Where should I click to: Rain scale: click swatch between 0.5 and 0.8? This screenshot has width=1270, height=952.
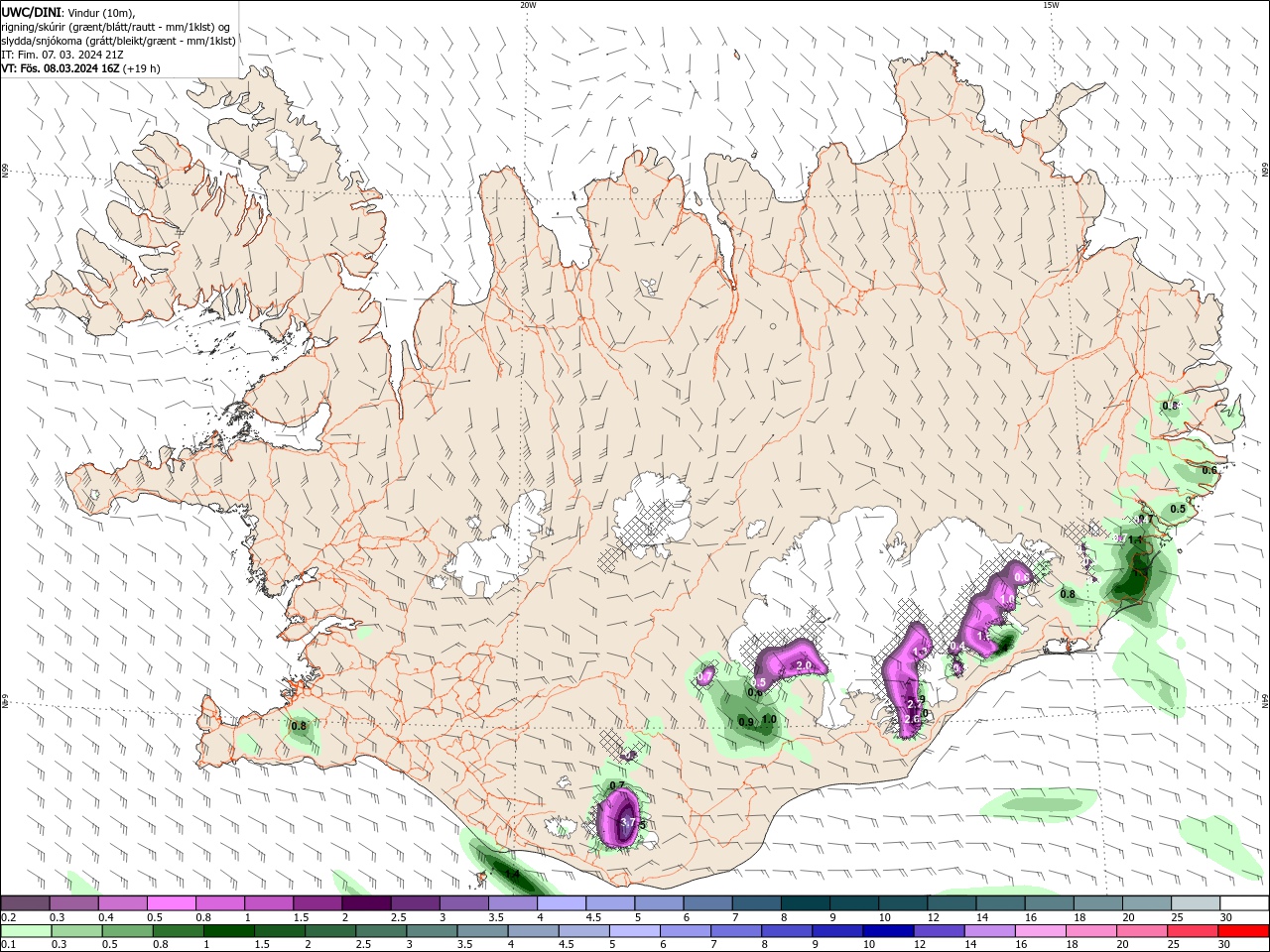click(127, 931)
